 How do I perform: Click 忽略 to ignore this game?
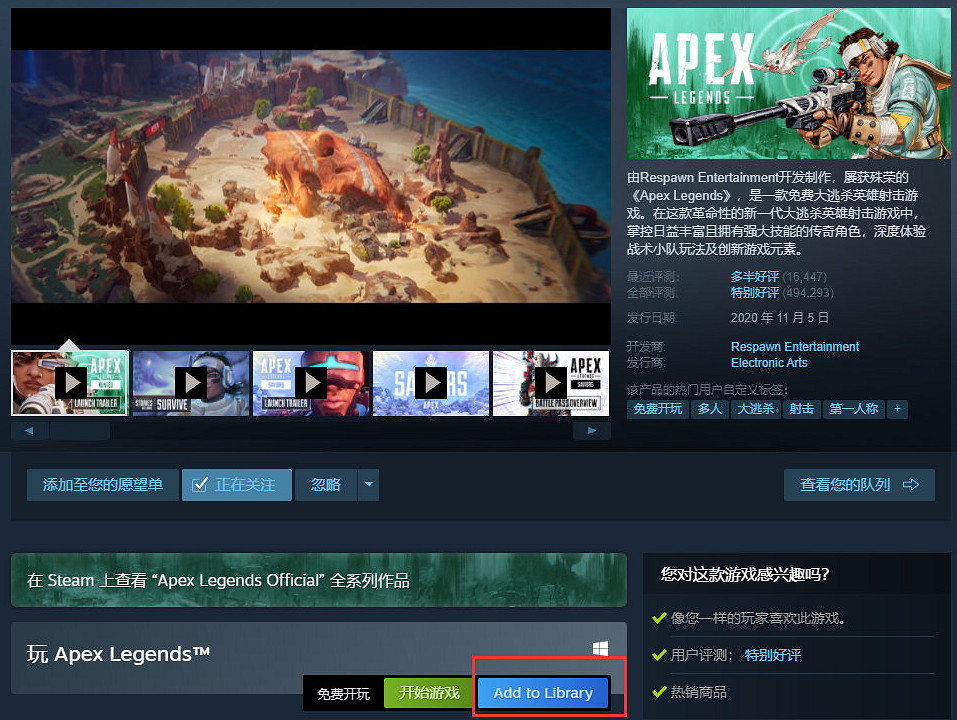point(325,485)
